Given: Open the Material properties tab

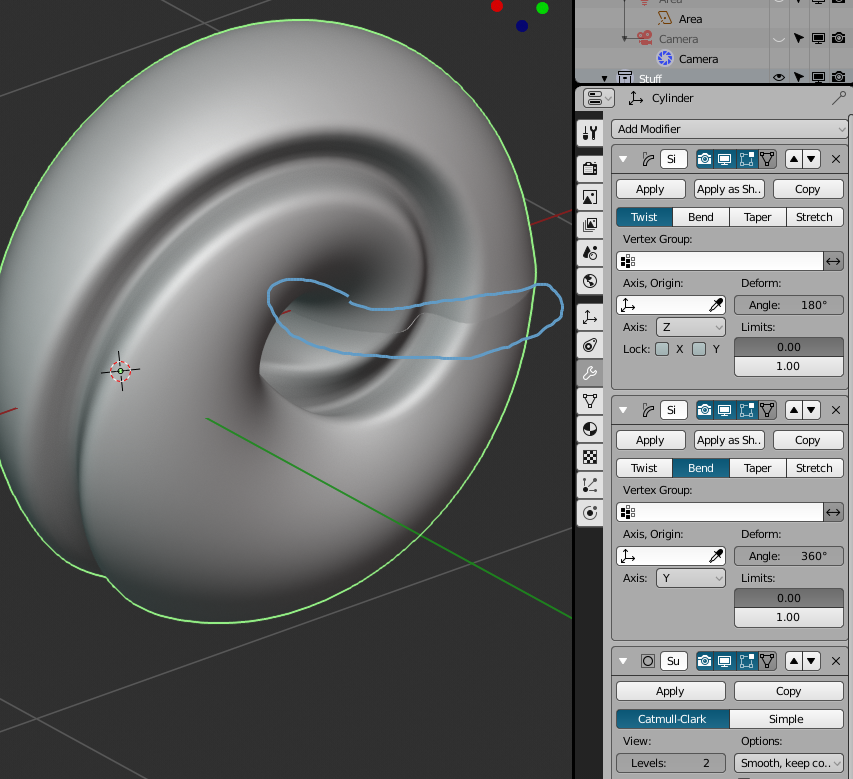Looking at the screenshot, I should pos(590,429).
